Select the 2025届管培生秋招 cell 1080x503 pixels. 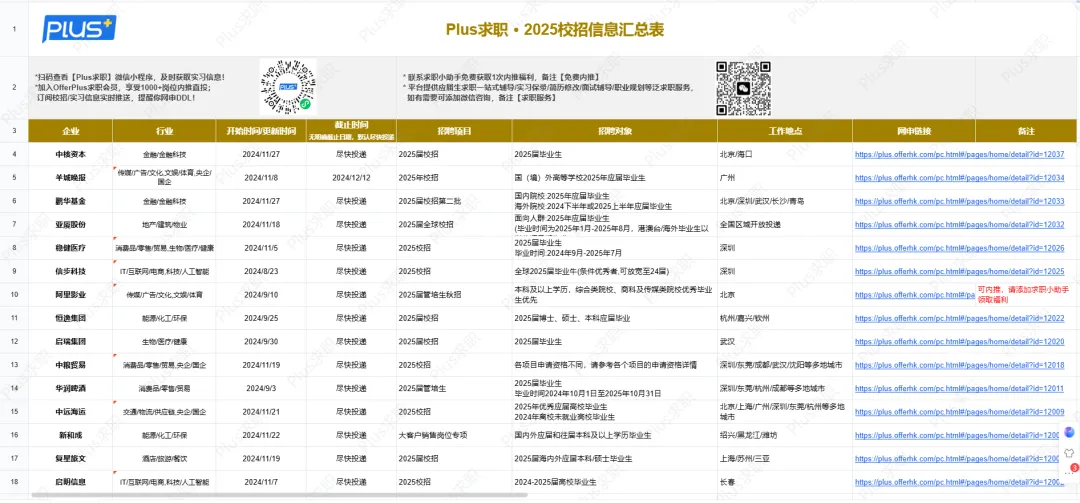coord(454,295)
